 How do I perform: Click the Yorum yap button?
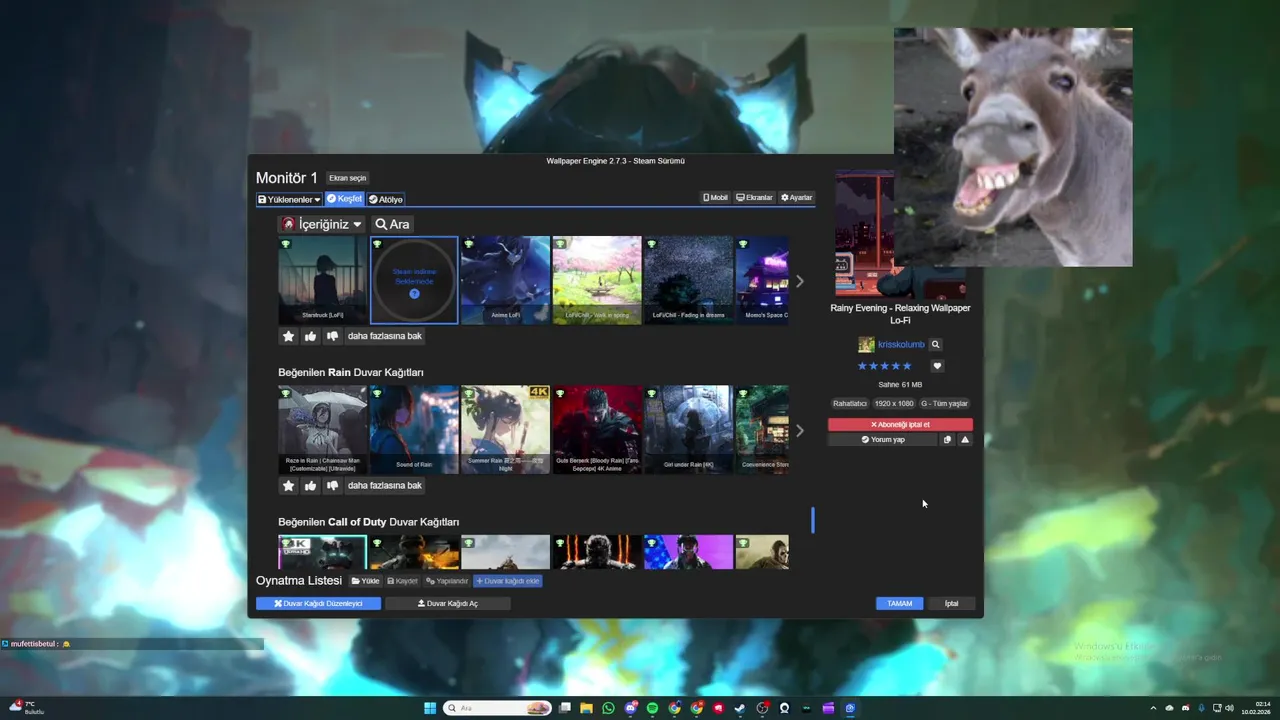tap(883, 439)
